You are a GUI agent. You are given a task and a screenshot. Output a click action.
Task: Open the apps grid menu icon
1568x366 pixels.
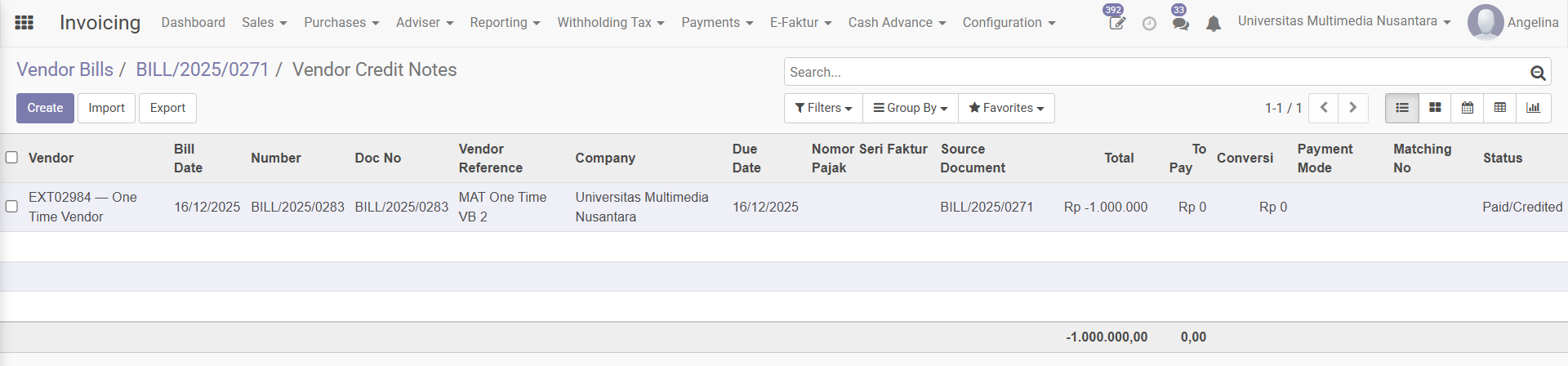[x=24, y=23]
